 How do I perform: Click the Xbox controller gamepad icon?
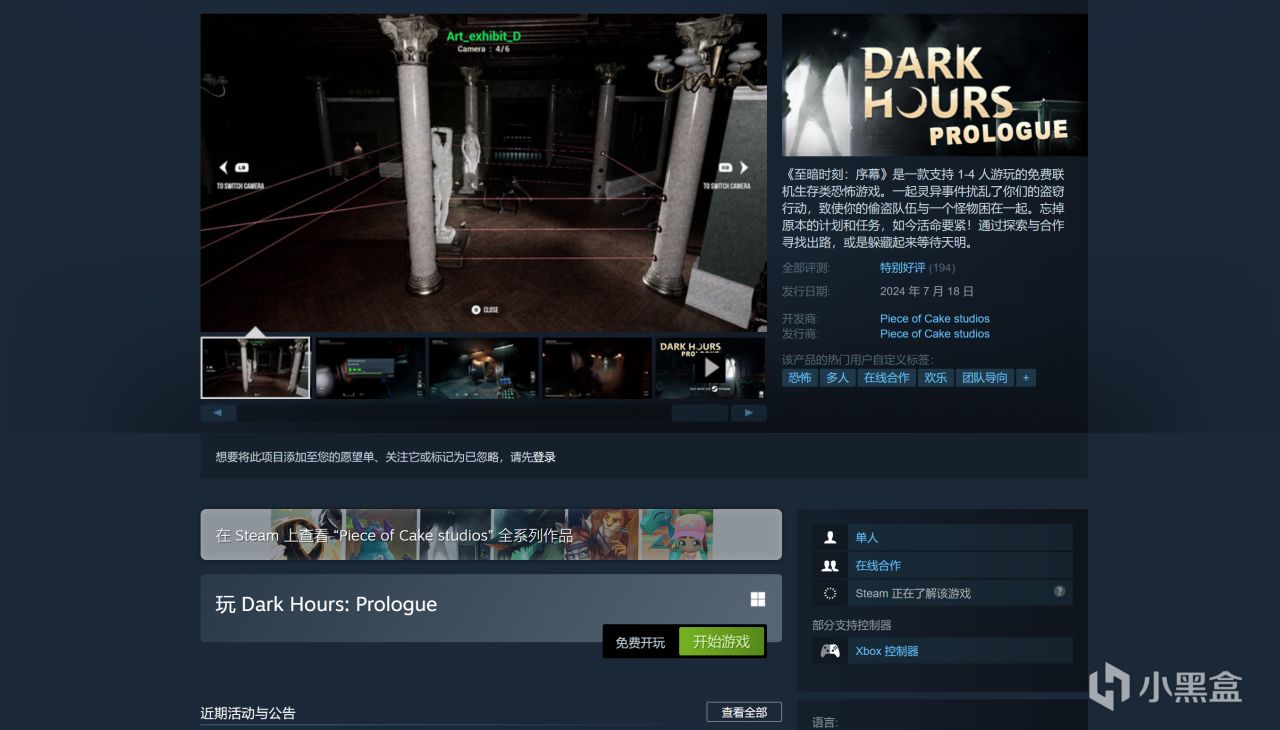[830, 651]
